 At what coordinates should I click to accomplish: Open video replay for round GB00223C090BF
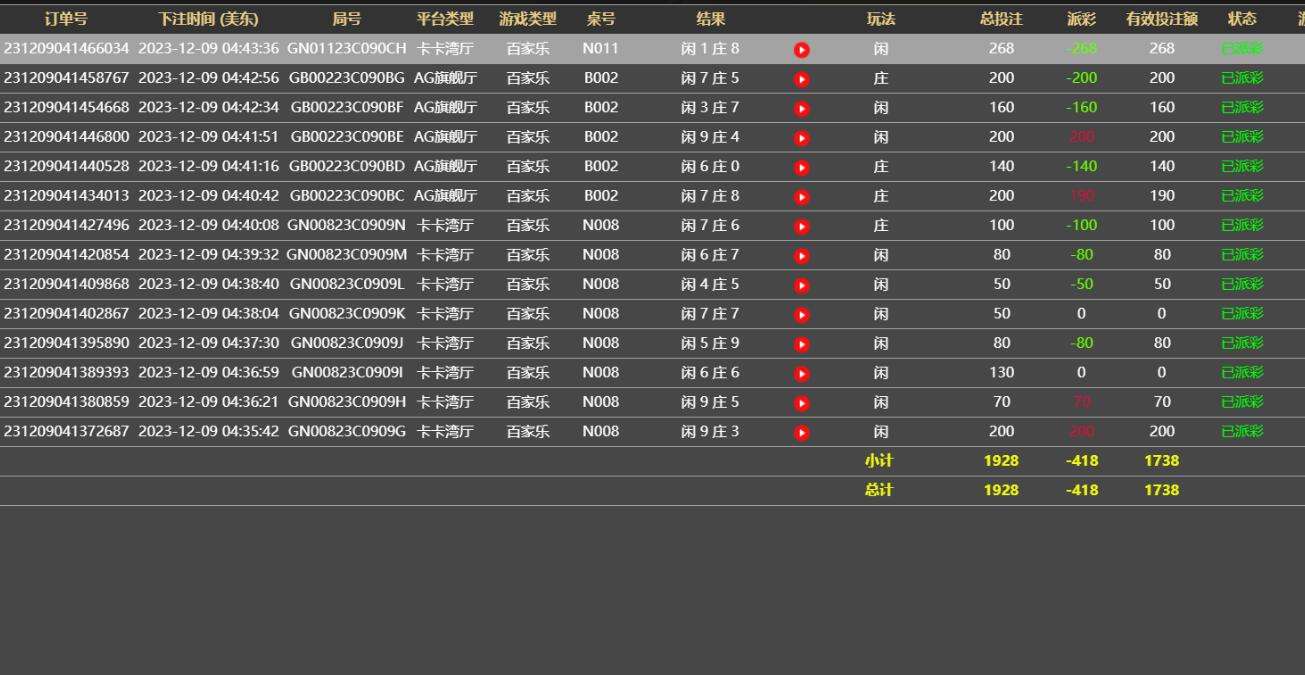point(801,109)
